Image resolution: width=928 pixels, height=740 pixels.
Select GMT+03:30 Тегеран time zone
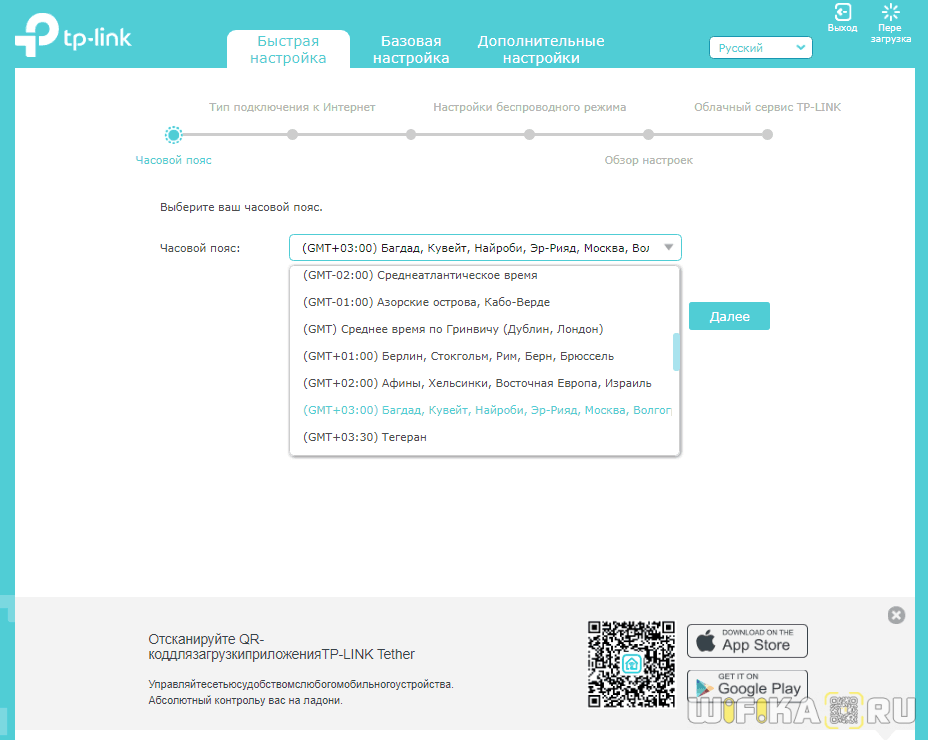coord(365,437)
